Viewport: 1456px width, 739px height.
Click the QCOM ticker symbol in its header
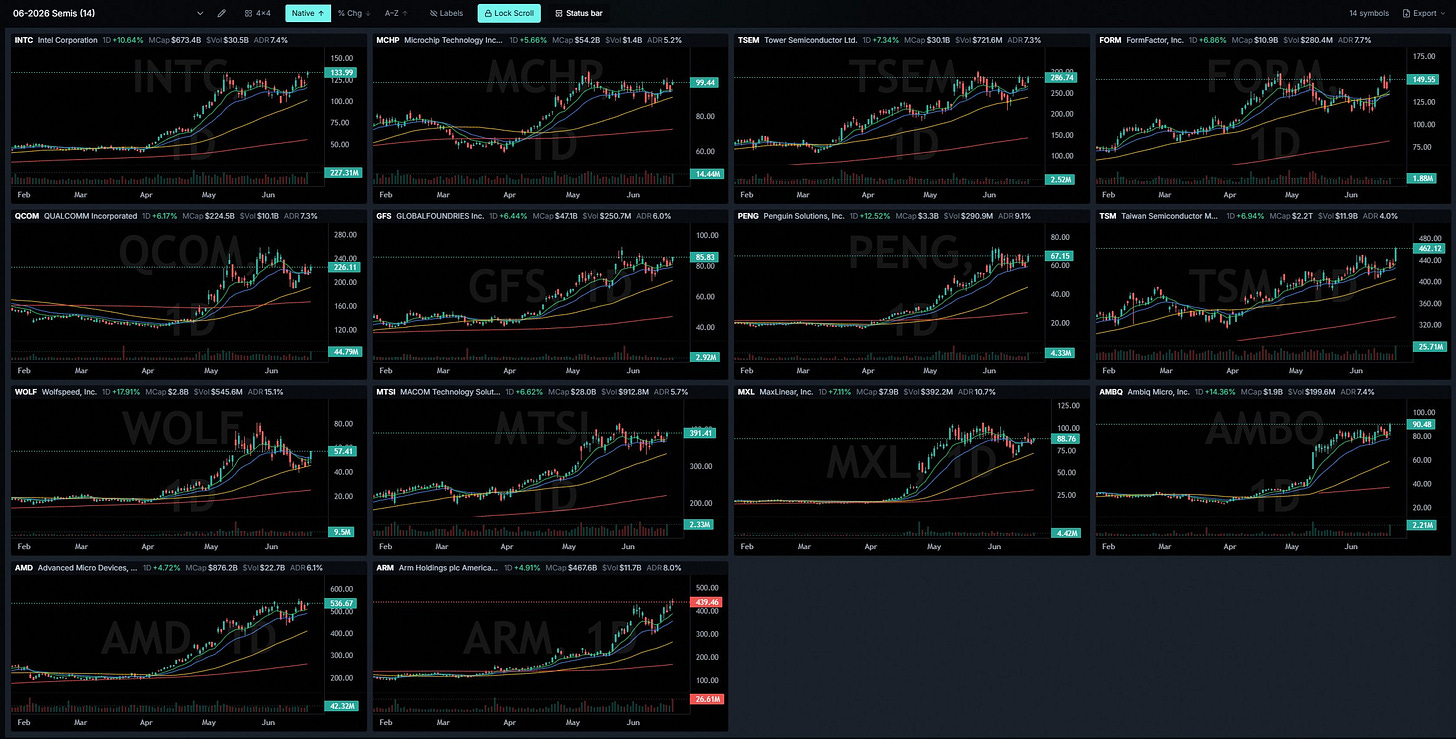tap(26, 215)
